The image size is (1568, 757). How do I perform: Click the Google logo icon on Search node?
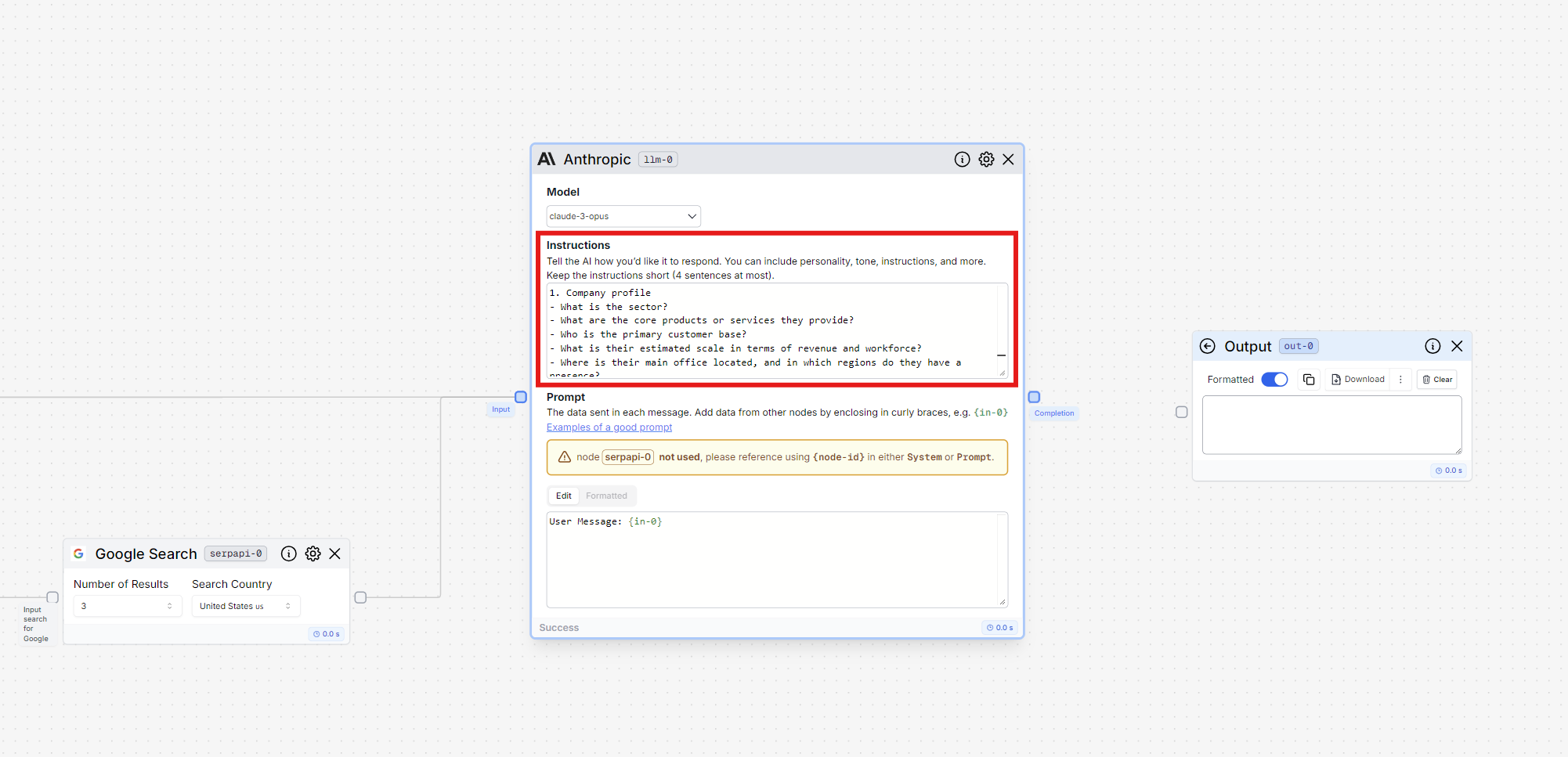(x=78, y=553)
